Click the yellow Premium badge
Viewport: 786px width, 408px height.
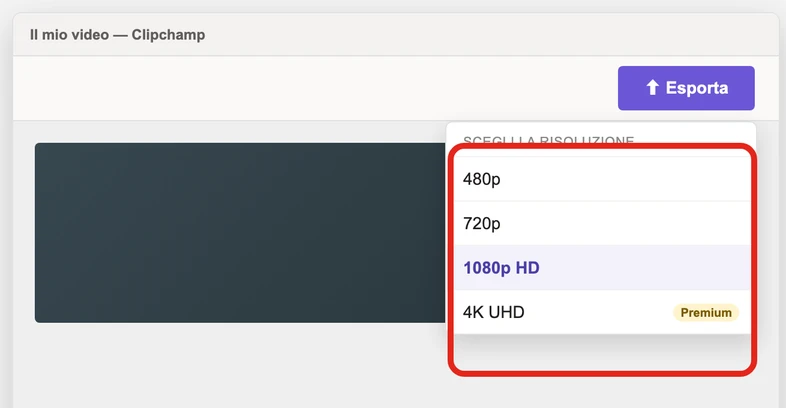[x=706, y=313]
